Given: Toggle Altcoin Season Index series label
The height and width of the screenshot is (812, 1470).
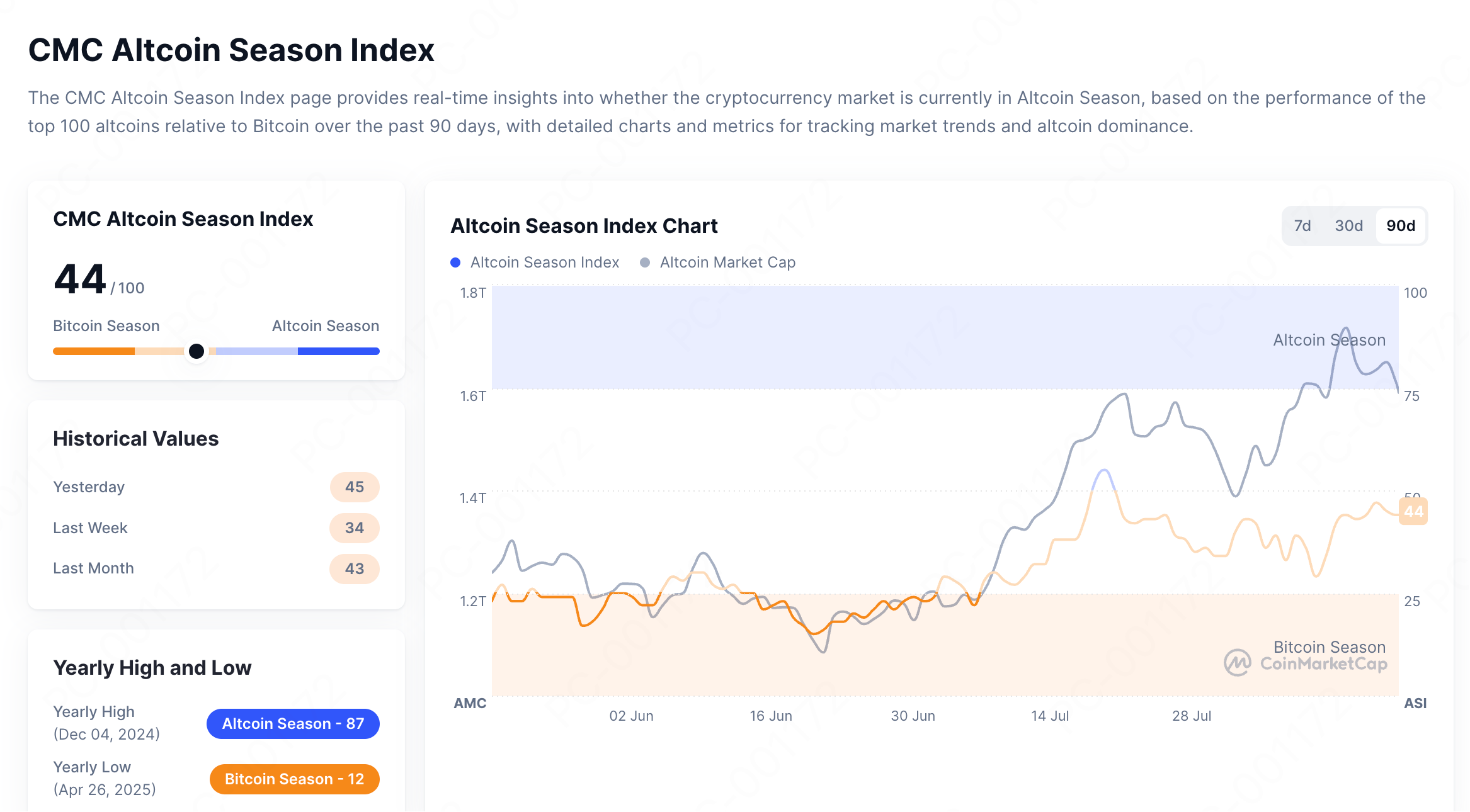Looking at the screenshot, I should click(544, 262).
